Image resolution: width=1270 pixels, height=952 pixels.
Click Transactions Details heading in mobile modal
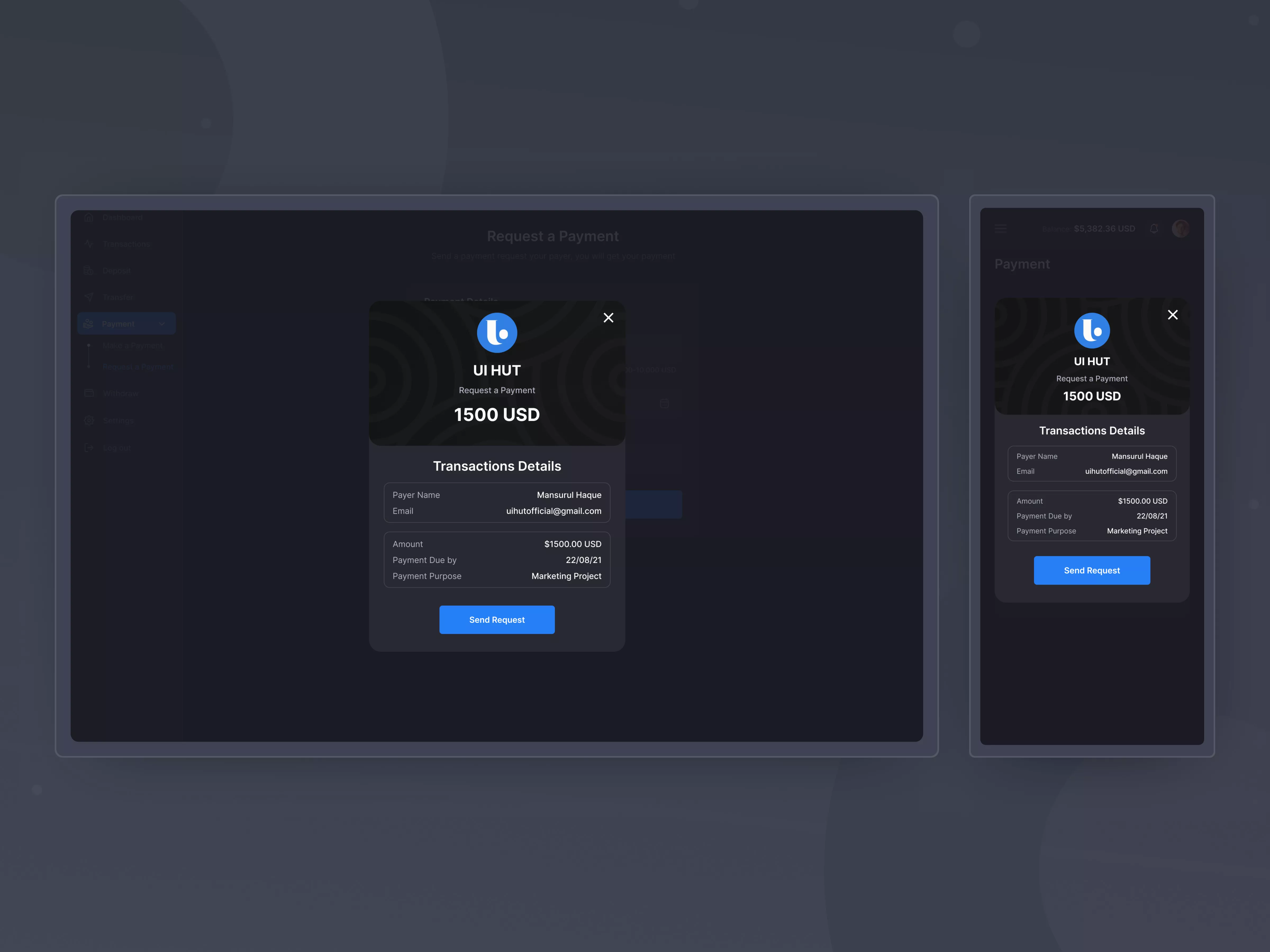1092,430
